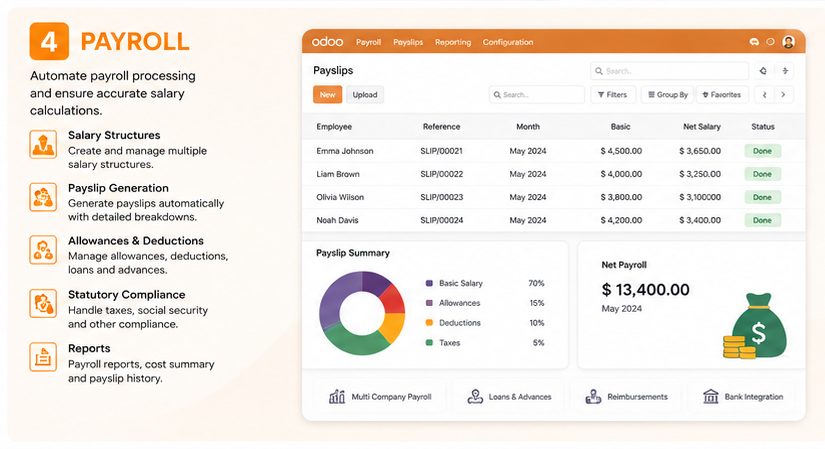Viewport: 825px width, 449px height.
Task: Click reference SLIP/00021
Action: pyautogui.click(x=441, y=151)
